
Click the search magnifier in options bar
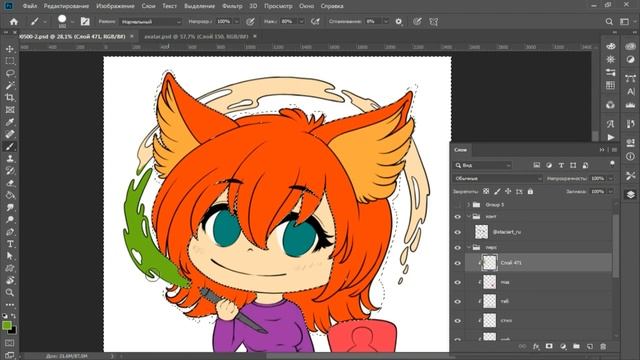[x=609, y=22]
